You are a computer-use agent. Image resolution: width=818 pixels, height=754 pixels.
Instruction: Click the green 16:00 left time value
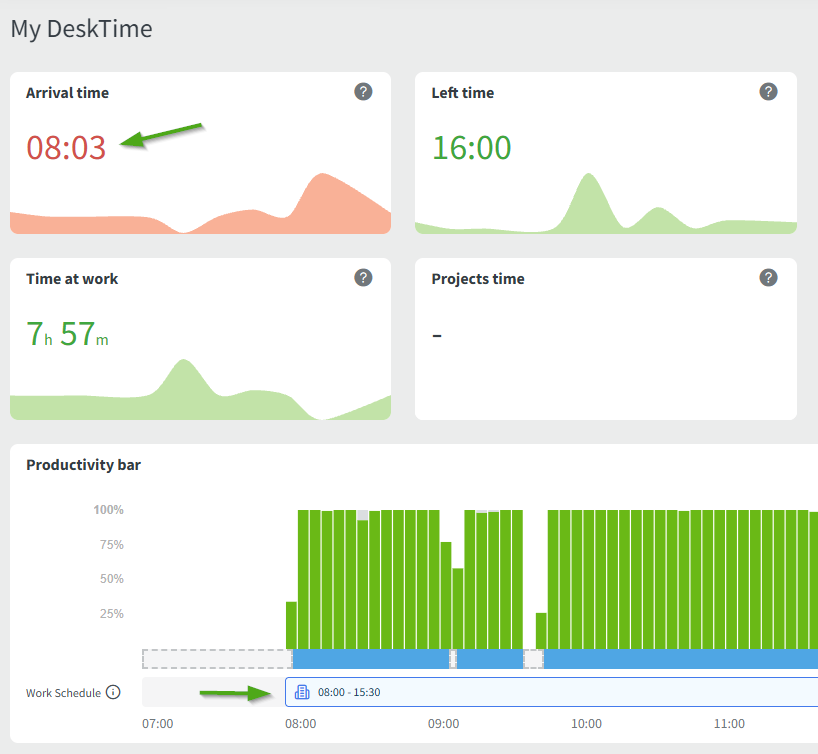471,148
